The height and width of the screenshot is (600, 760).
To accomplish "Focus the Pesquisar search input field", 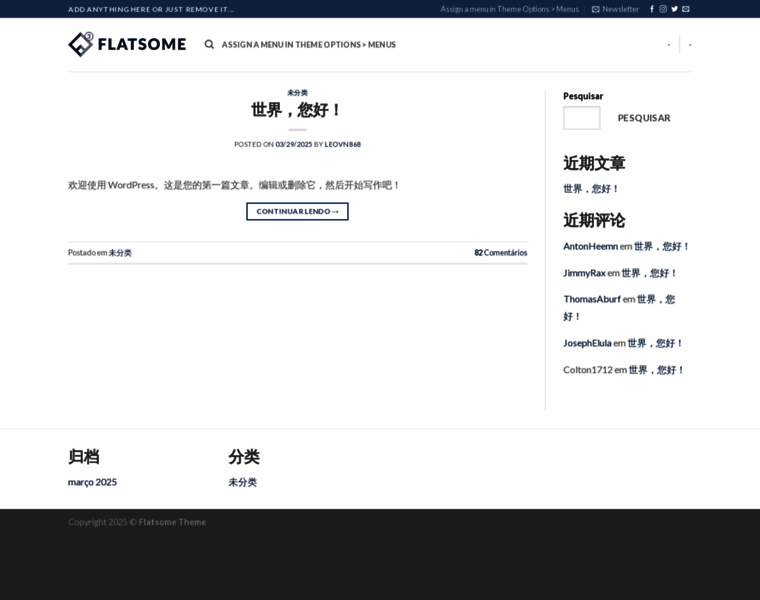I will point(581,118).
